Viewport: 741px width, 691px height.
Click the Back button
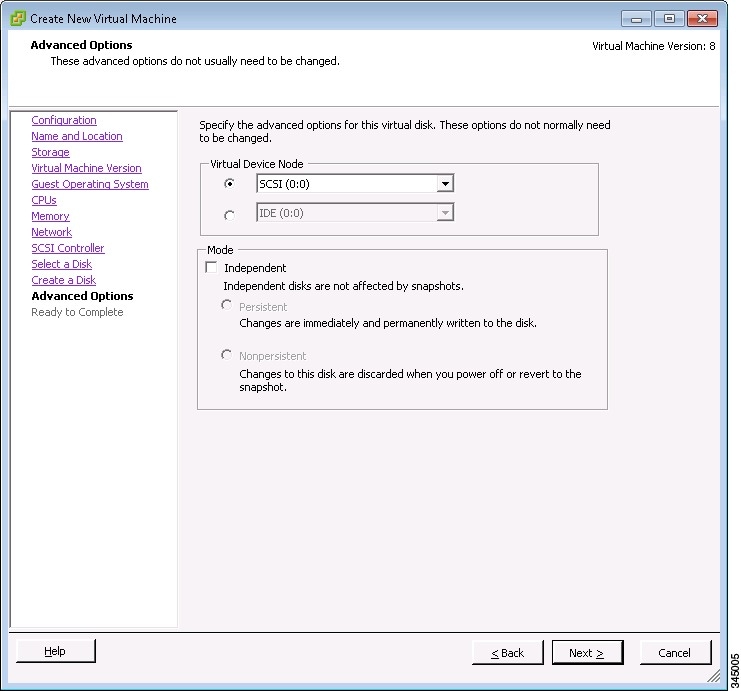click(x=508, y=653)
